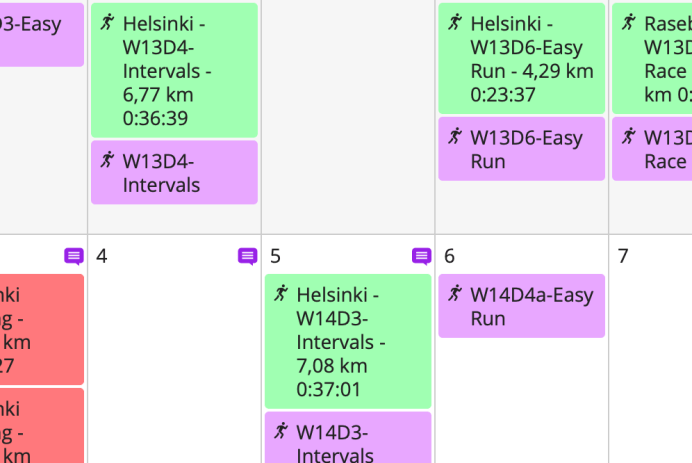The width and height of the screenshot is (692, 463).
Task: Click the purple comment icon left of day 4
Action: point(74,257)
